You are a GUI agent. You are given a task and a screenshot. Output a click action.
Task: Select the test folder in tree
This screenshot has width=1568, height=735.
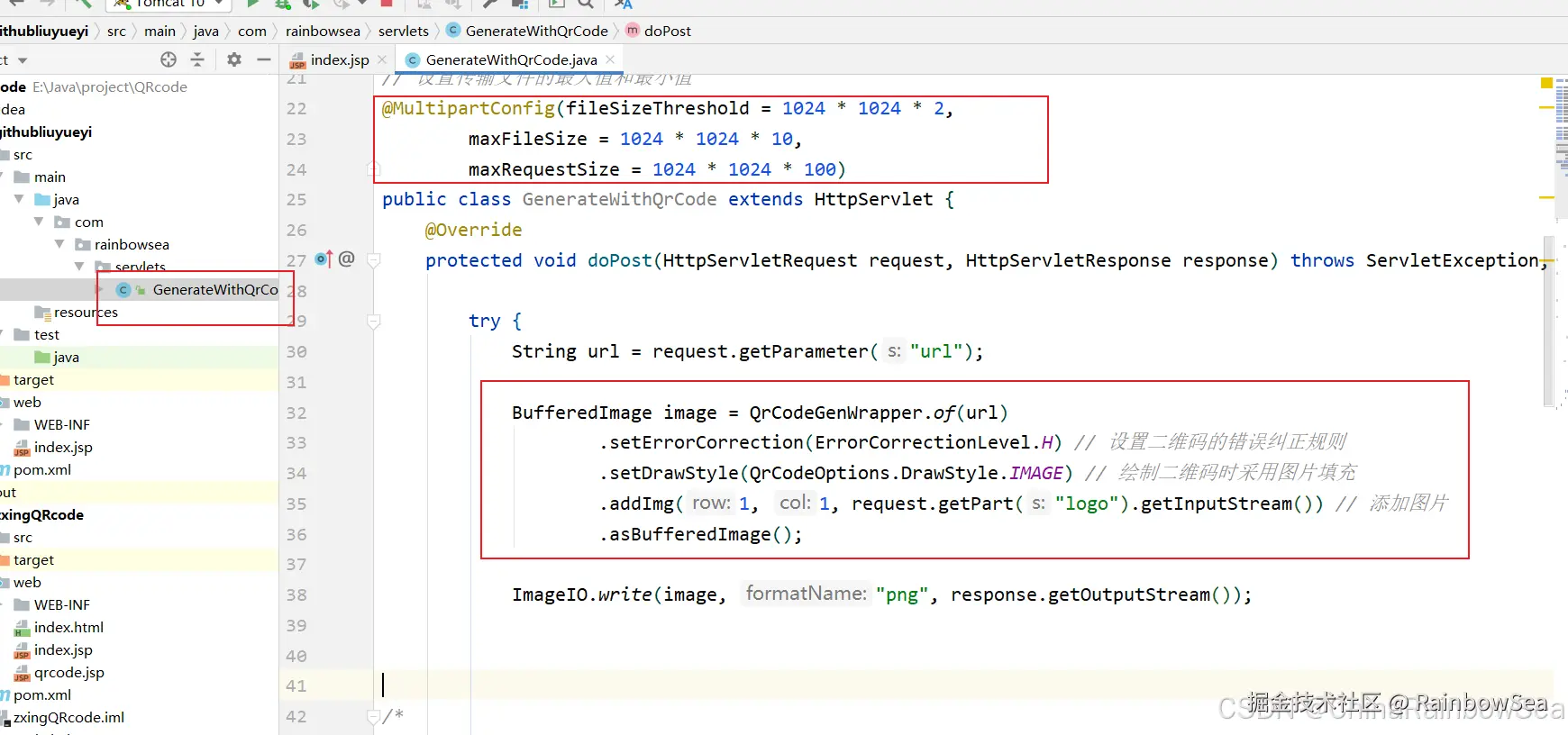pos(47,334)
